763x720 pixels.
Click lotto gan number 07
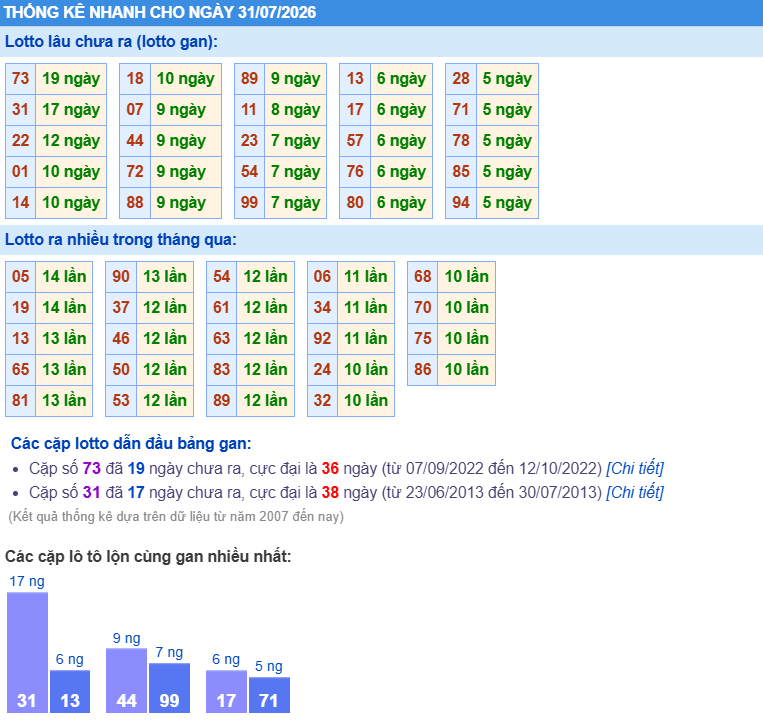(135, 109)
